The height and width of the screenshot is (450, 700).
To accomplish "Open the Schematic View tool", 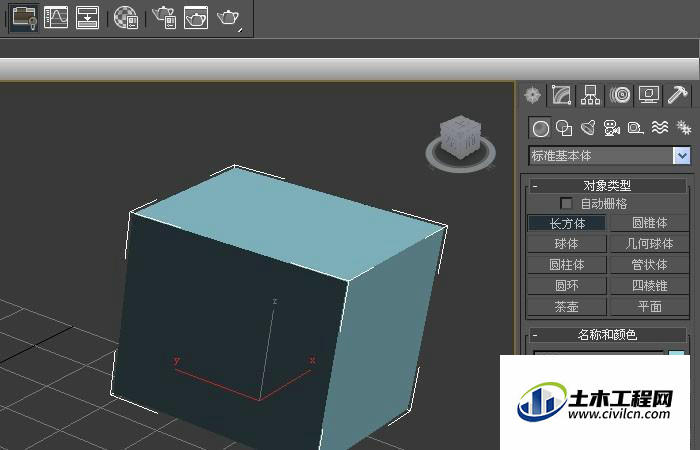I will point(88,17).
